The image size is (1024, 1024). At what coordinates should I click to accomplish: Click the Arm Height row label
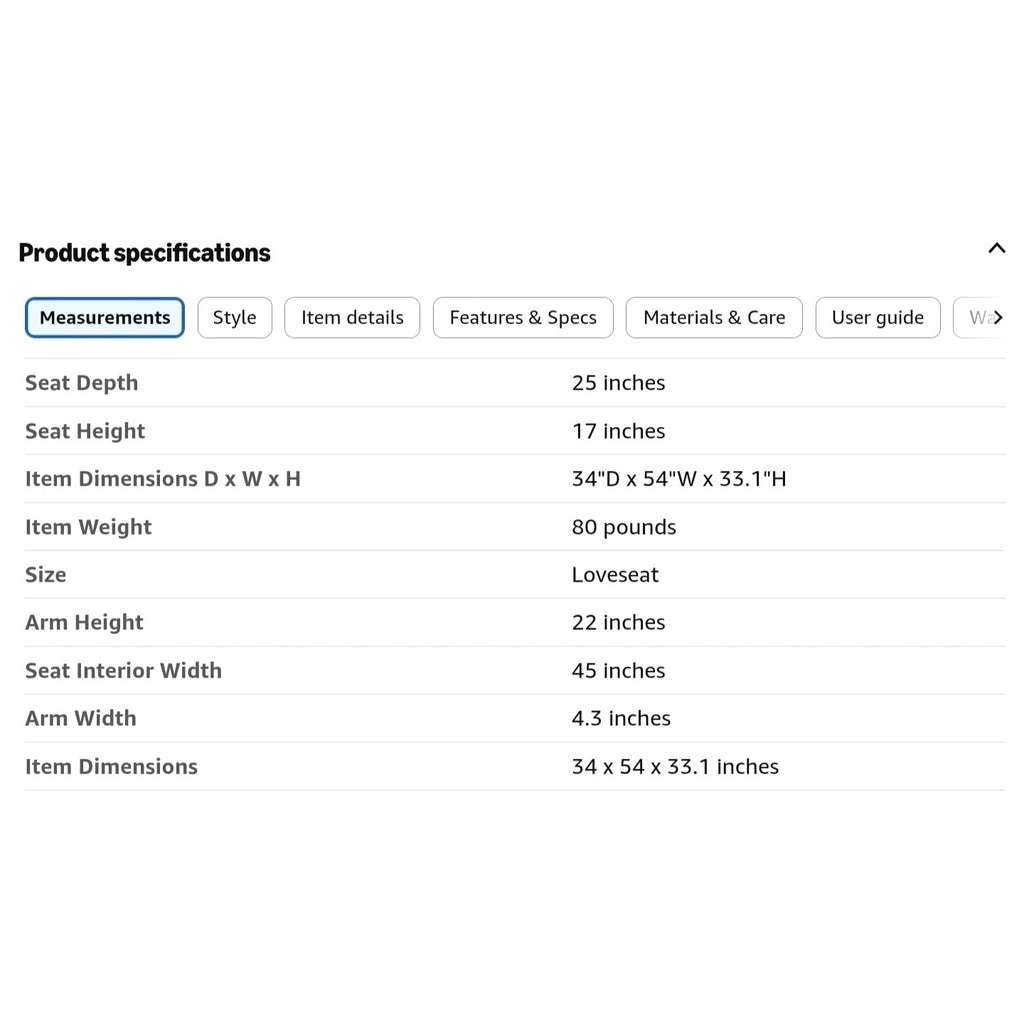click(84, 622)
